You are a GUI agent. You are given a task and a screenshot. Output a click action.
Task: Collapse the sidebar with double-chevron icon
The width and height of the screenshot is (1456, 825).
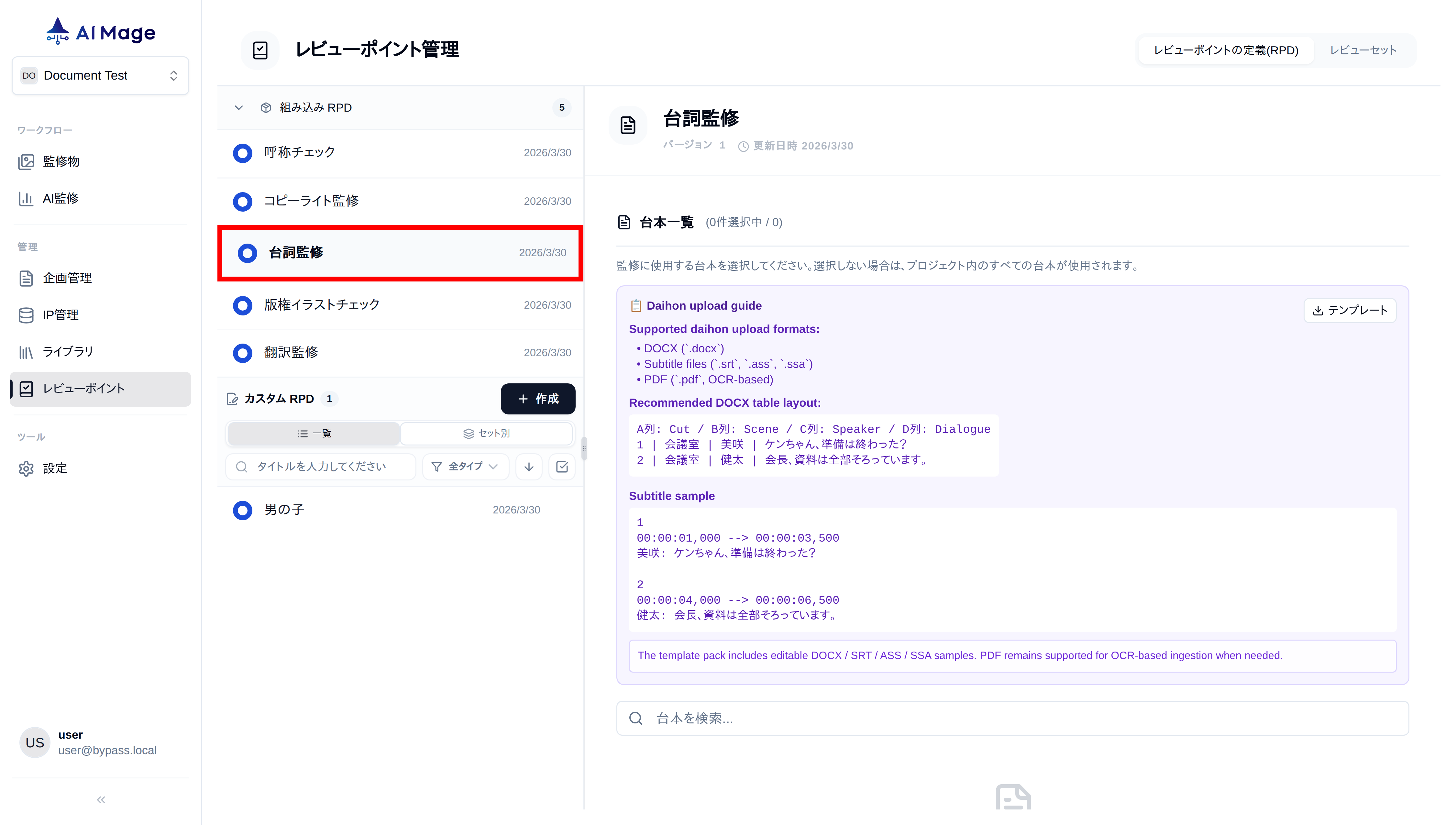(x=101, y=799)
